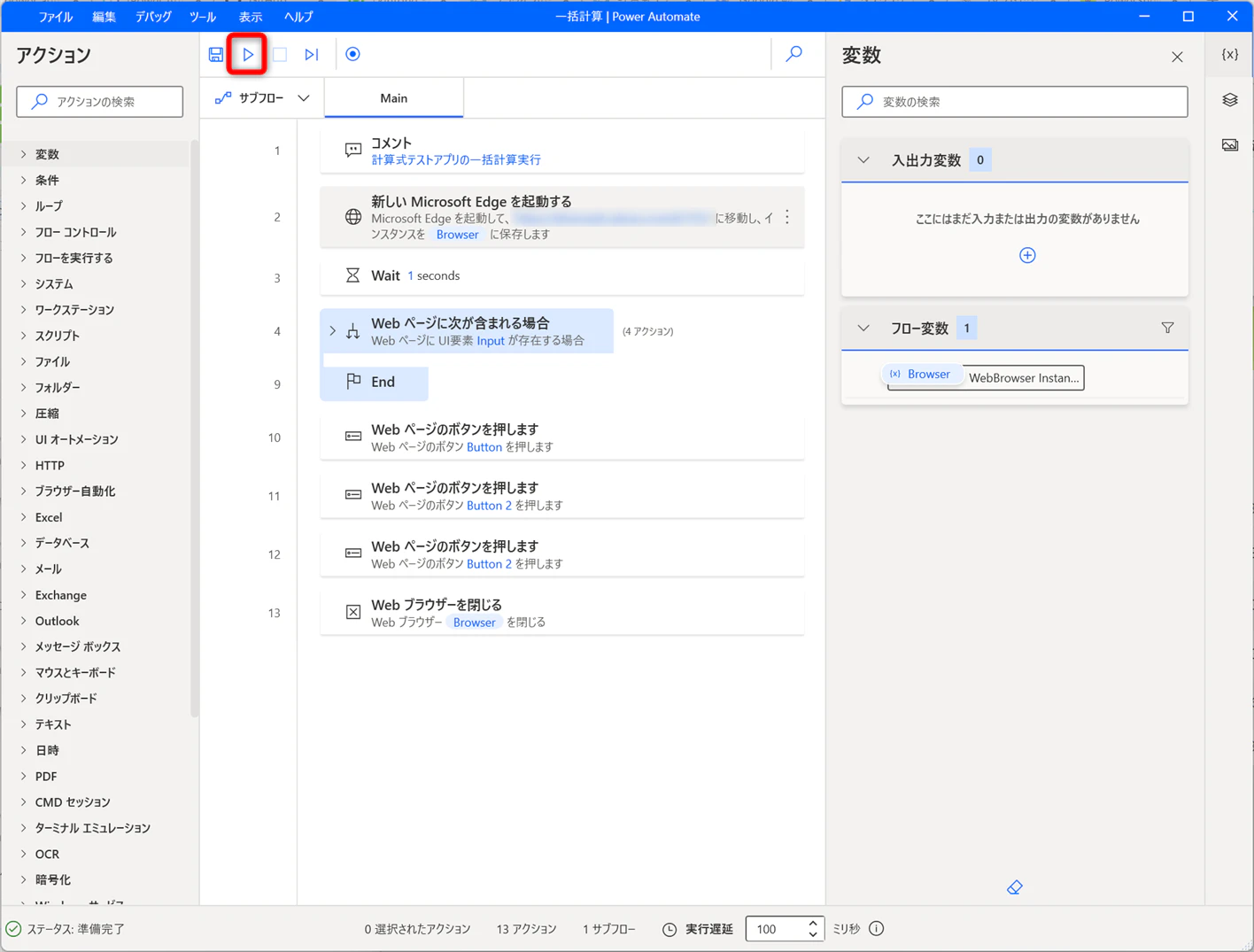This screenshot has height=952, width=1254.
Task: Run the flow with the play button
Action: (x=248, y=54)
